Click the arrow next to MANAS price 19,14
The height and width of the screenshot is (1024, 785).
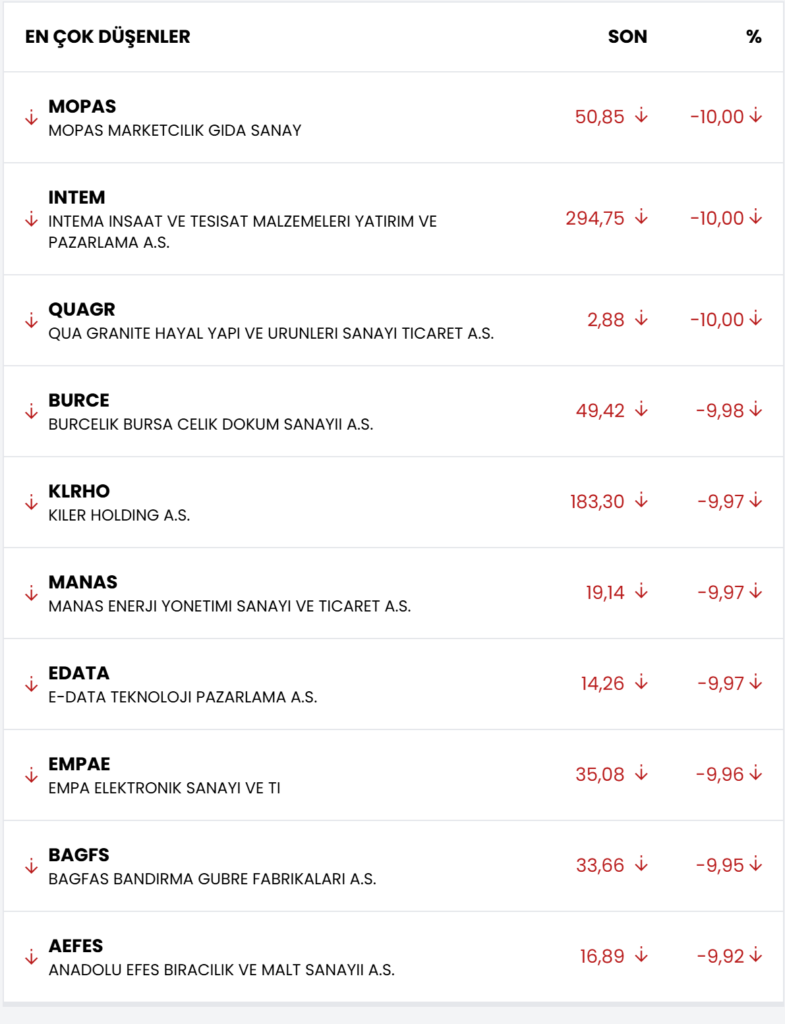[641, 592]
